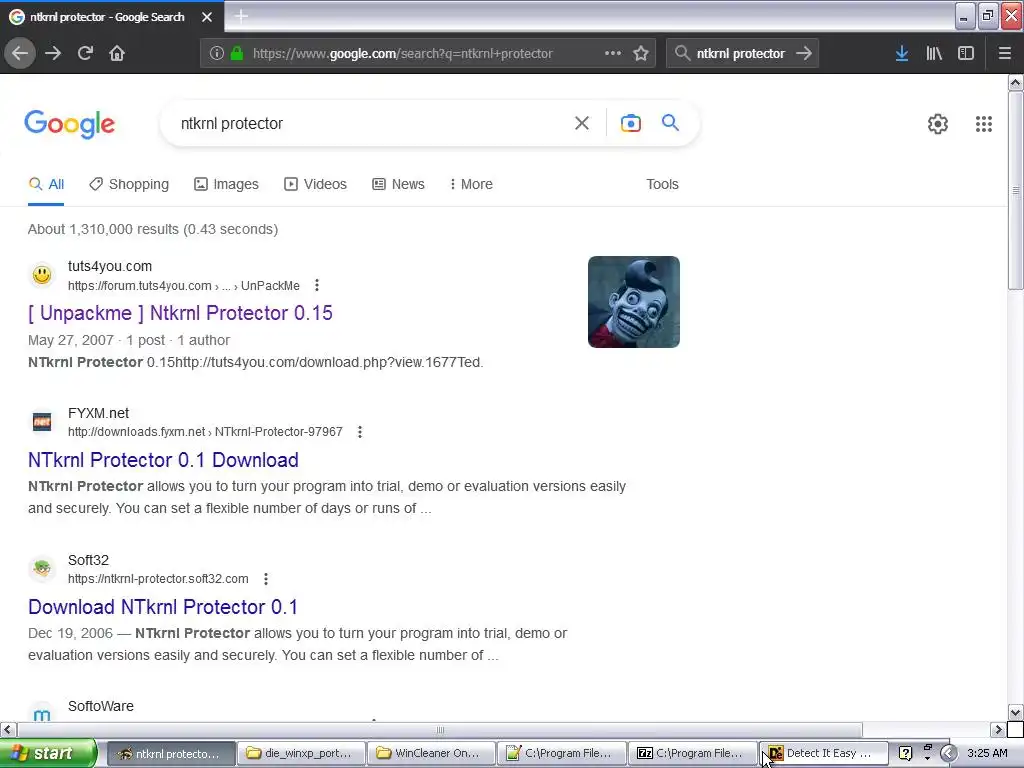Open the search Tools options
Image resolution: width=1024 pixels, height=768 pixels.
click(x=662, y=184)
